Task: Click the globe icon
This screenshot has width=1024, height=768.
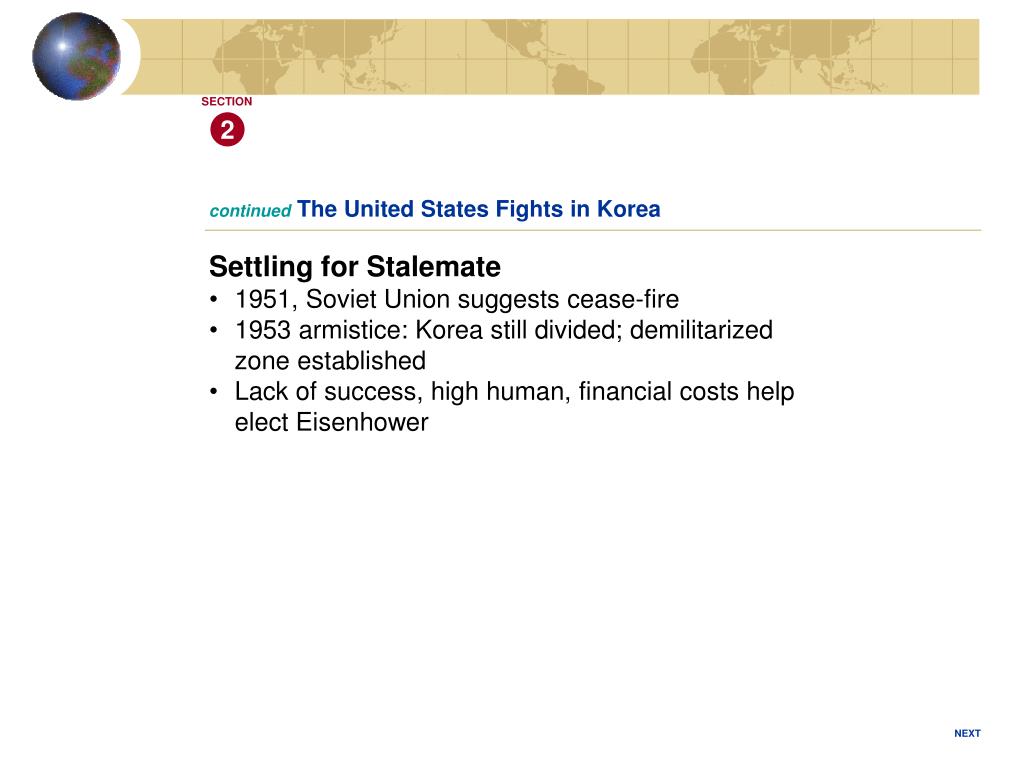Action: point(76,56)
